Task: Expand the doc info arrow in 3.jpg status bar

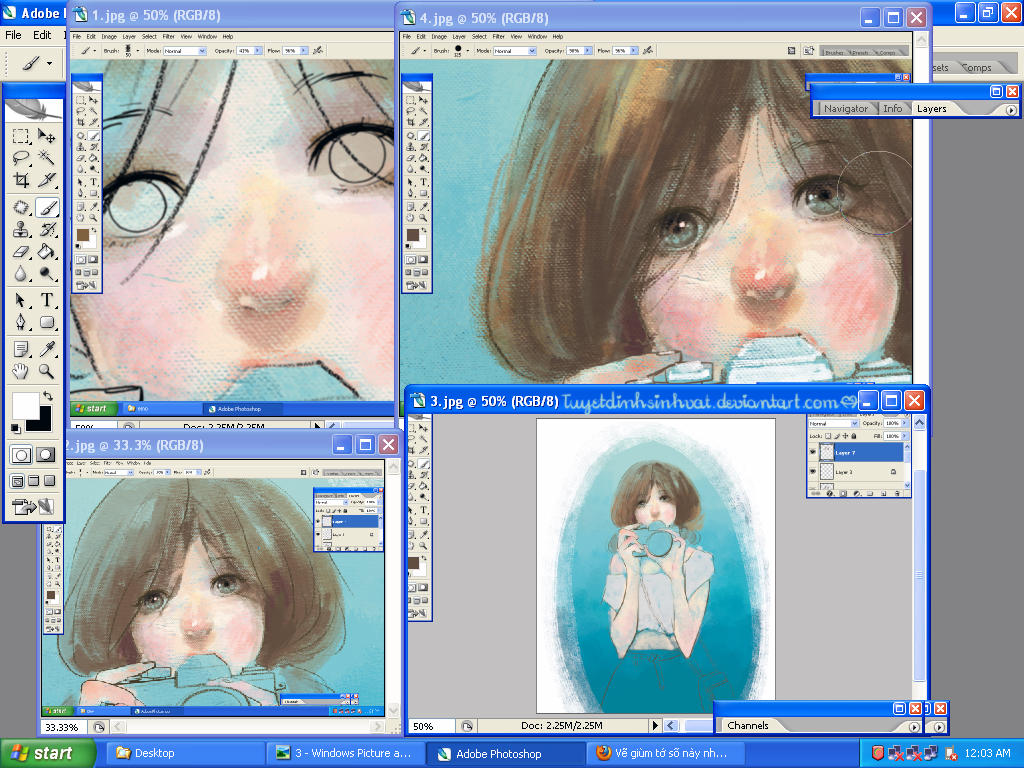Action: [656, 726]
